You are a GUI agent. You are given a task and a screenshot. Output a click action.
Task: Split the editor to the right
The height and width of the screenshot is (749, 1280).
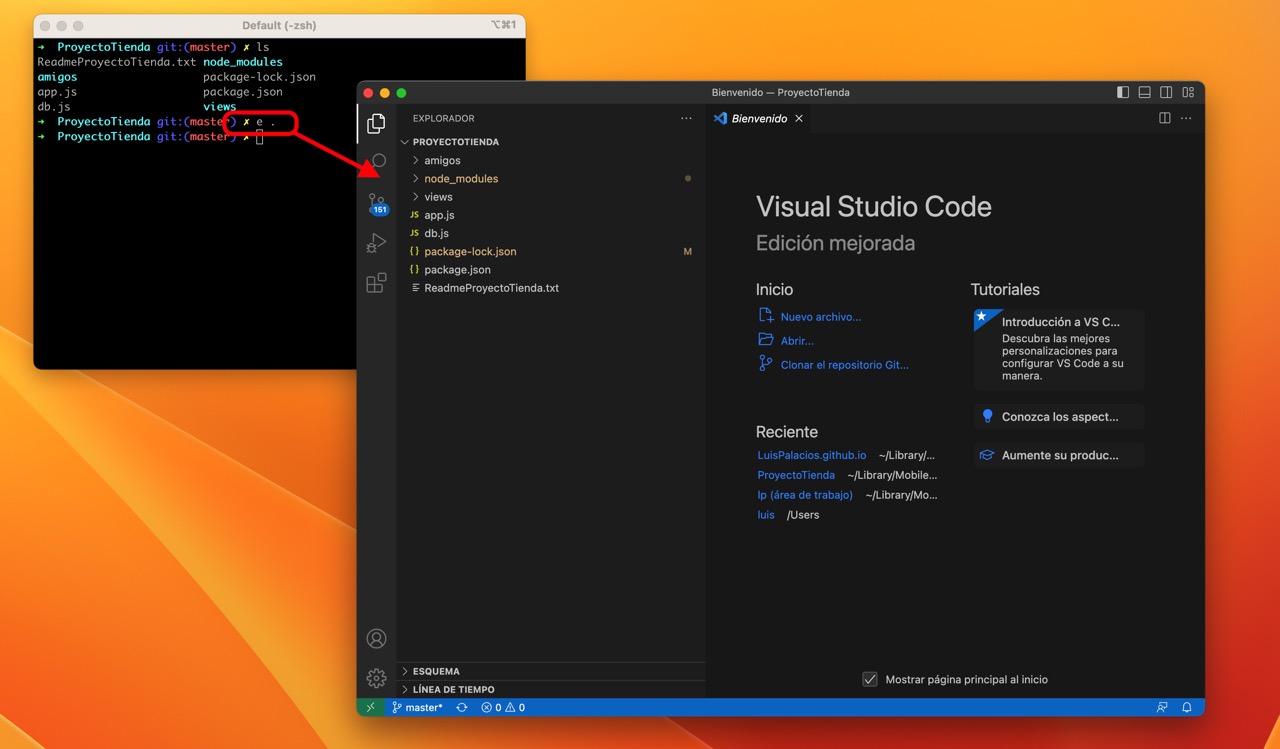(1165, 118)
